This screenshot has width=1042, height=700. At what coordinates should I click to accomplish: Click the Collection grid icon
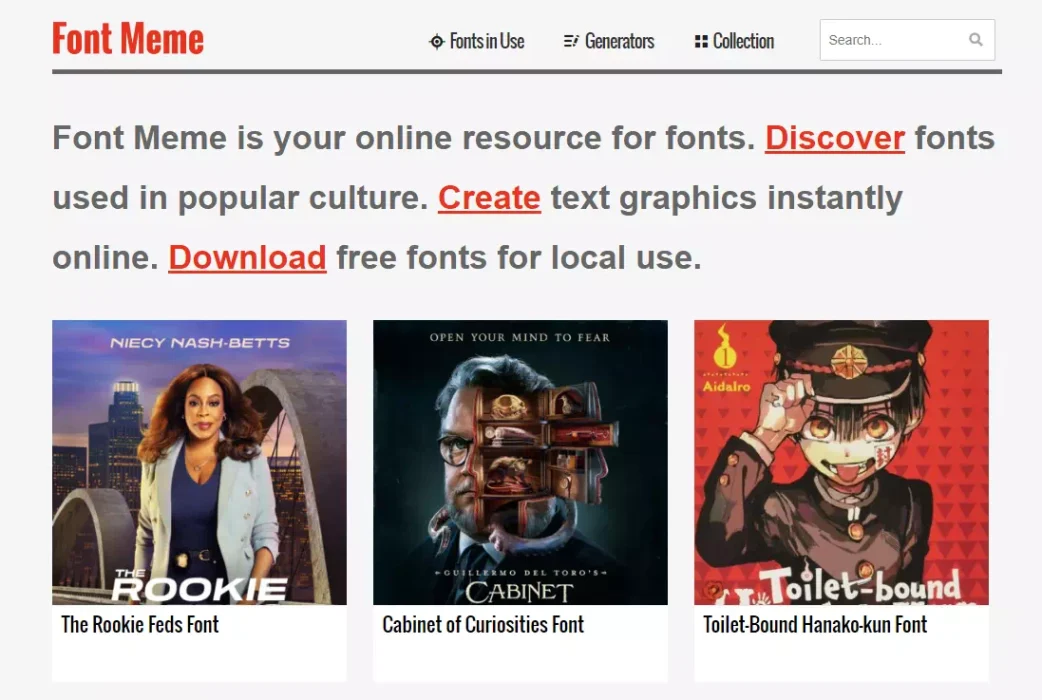pyautogui.click(x=701, y=41)
